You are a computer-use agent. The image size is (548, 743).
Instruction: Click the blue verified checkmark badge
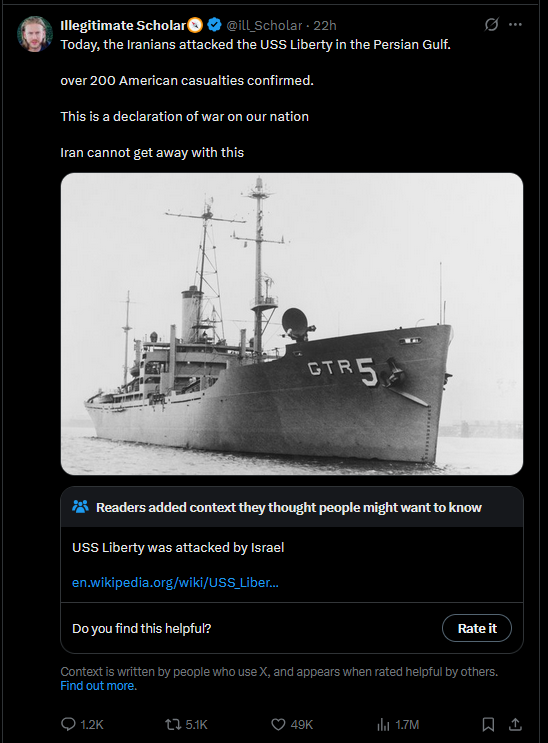[x=214, y=25]
